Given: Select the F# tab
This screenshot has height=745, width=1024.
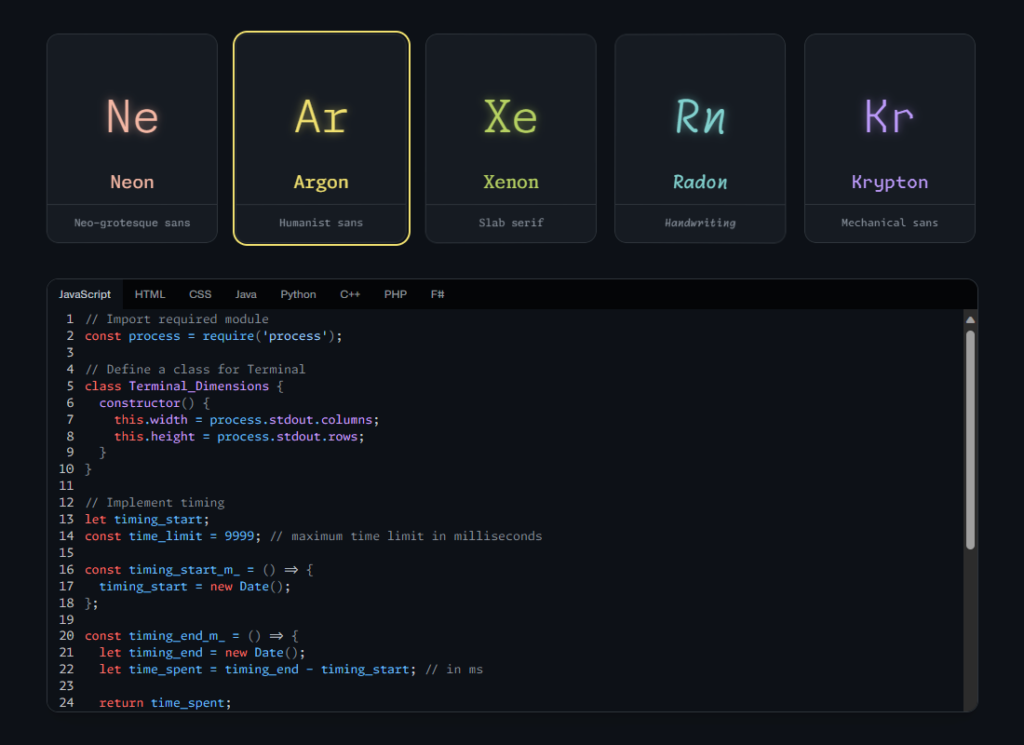Looking at the screenshot, I should click(x=438, y=294).
